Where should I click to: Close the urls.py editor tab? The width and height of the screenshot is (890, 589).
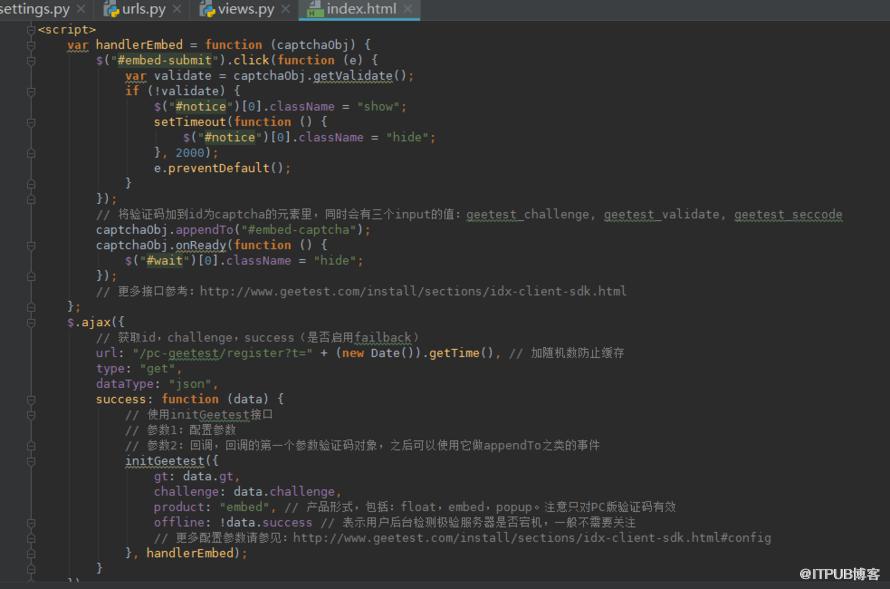[x=177, y=9]
